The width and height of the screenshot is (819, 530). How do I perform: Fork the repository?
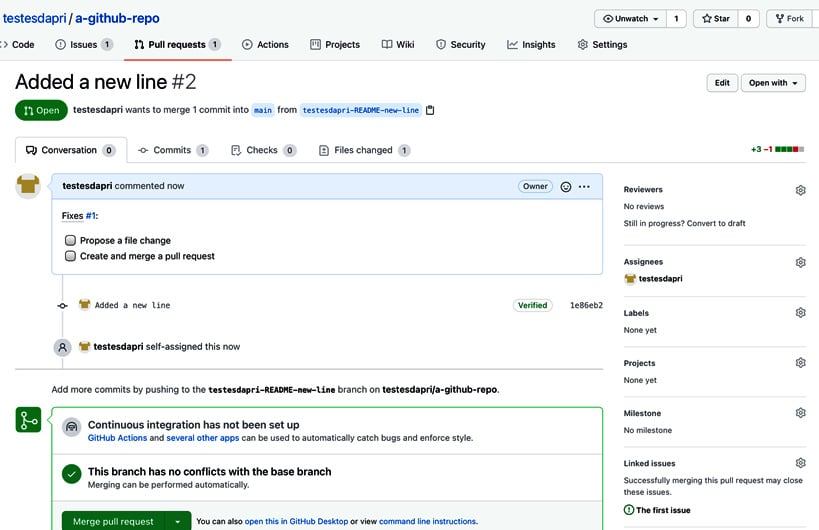click(x=789, y=19)
